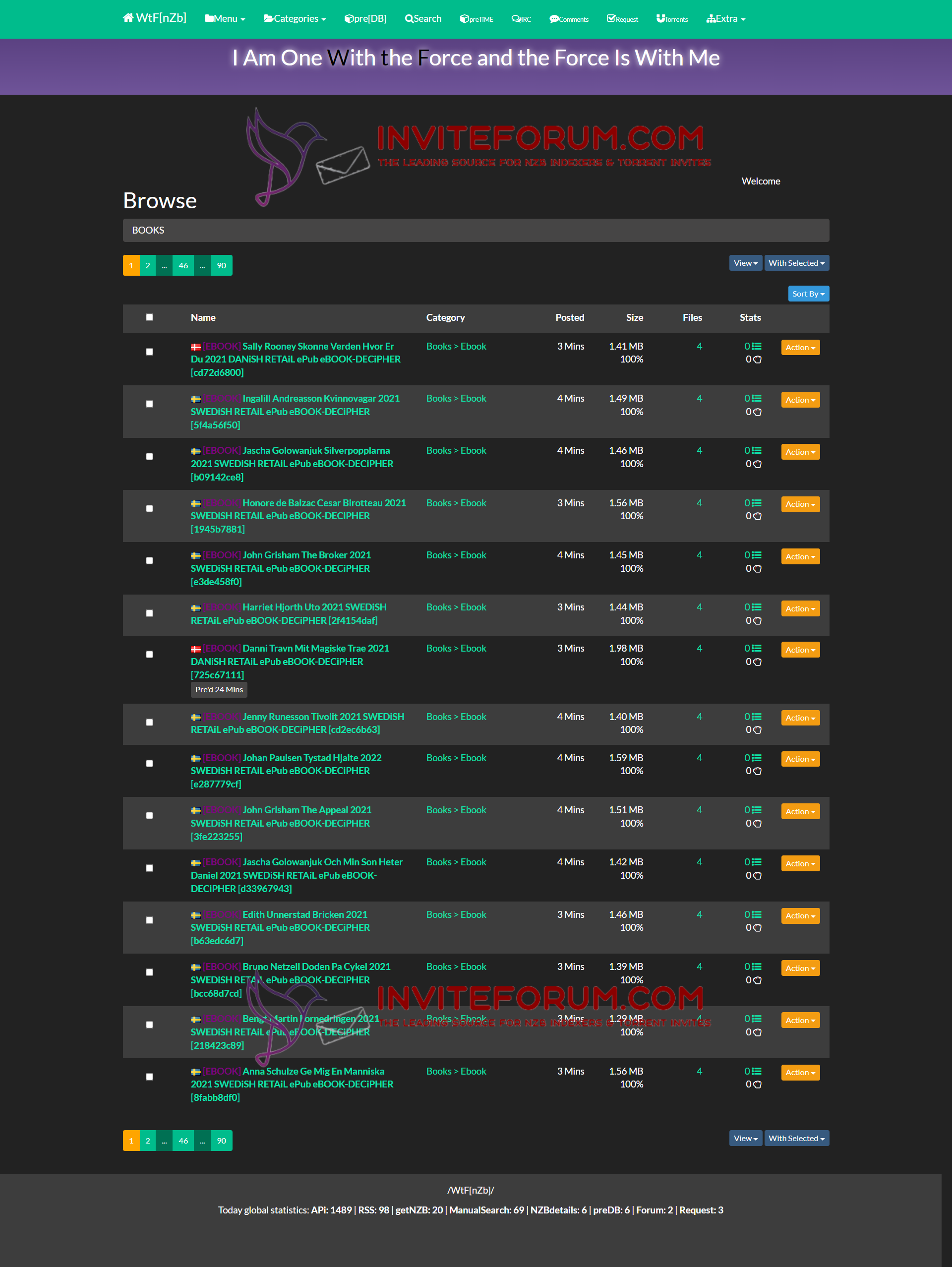Open Jascha Golowanjuk Och Min Son Heter Daniel
The image size is (952, 1267).
297,875
